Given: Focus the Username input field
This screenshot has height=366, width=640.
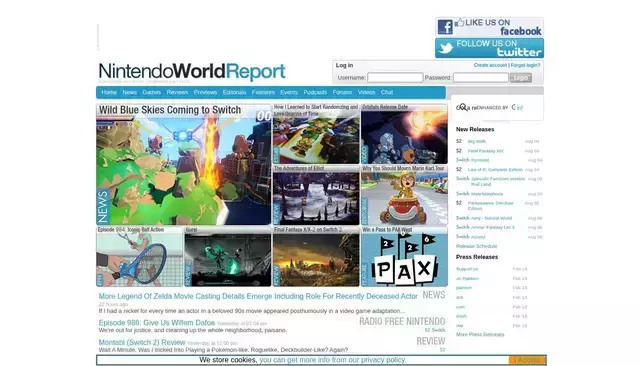Looking at the screenshot, I should [x=395, y=78].
